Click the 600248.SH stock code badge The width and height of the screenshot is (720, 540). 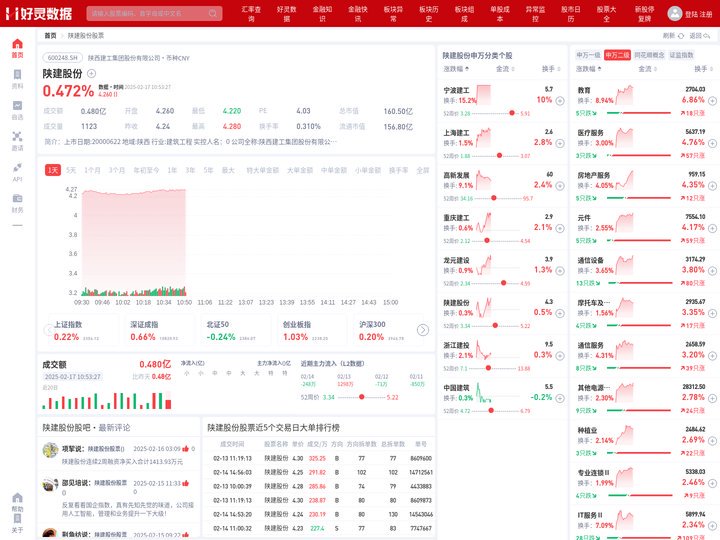click(x=62, y=58)
